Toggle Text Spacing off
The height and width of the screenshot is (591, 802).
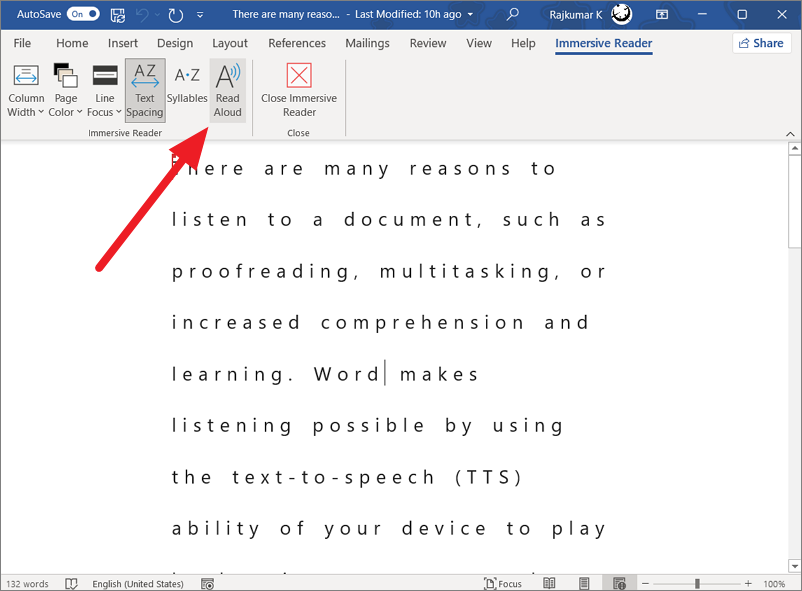click(x=145, y=90)
